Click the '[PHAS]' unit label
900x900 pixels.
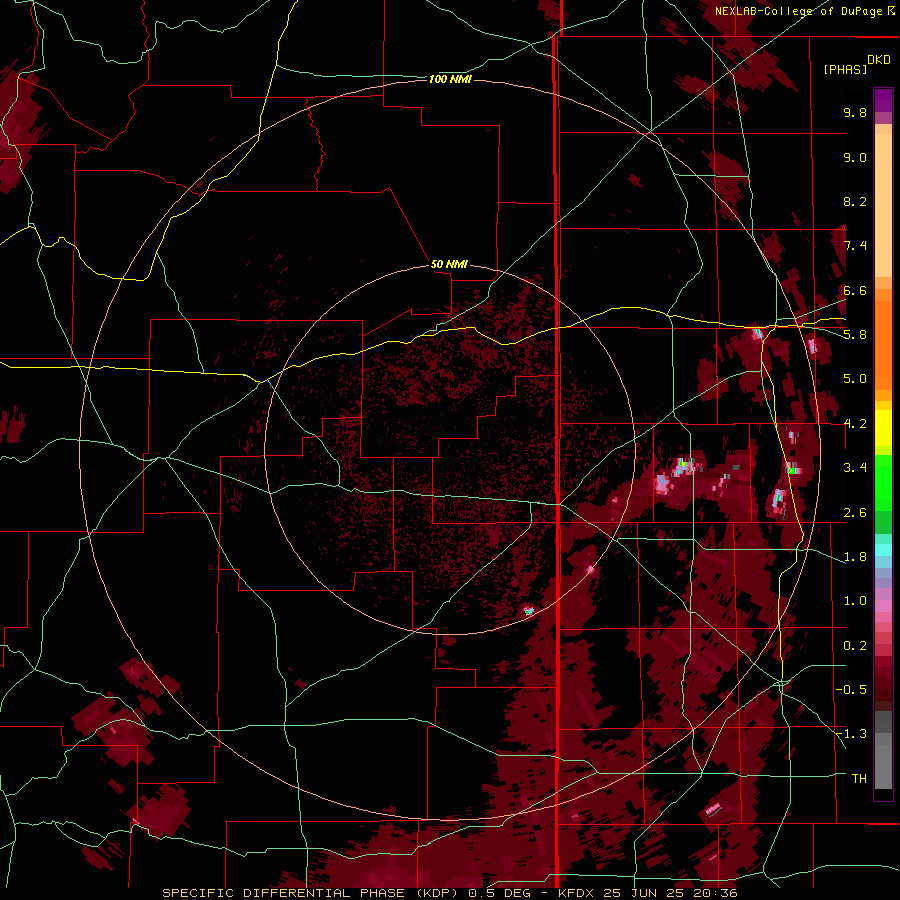[845, 69]
